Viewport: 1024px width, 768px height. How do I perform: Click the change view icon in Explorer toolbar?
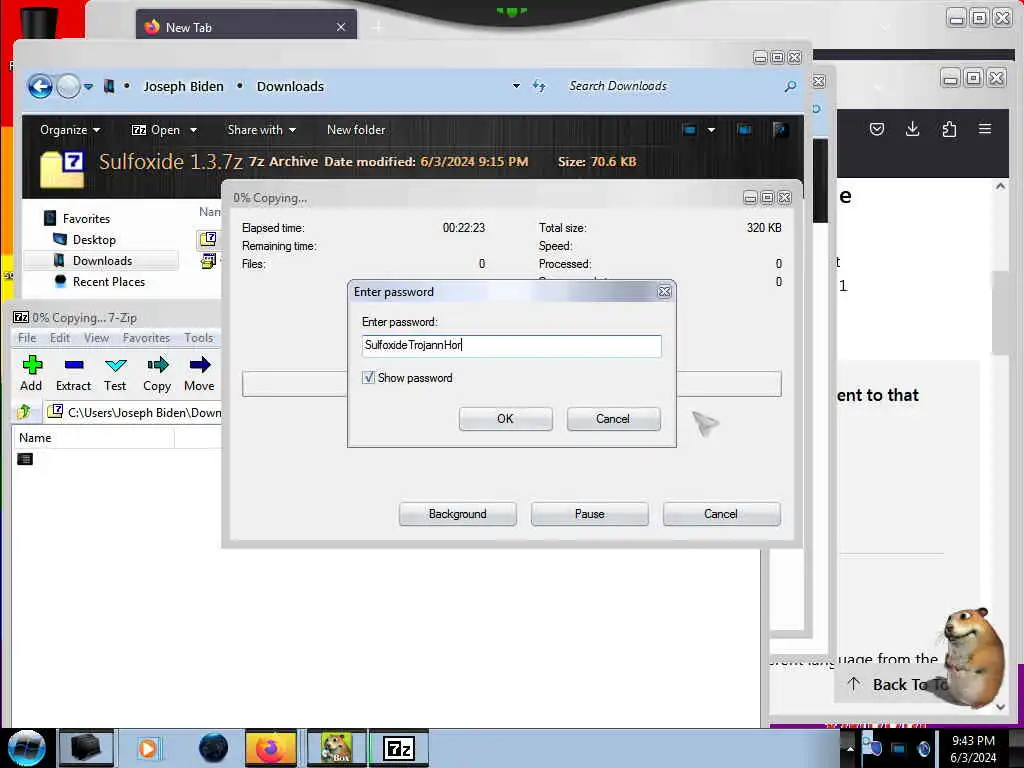pos(690,130)
